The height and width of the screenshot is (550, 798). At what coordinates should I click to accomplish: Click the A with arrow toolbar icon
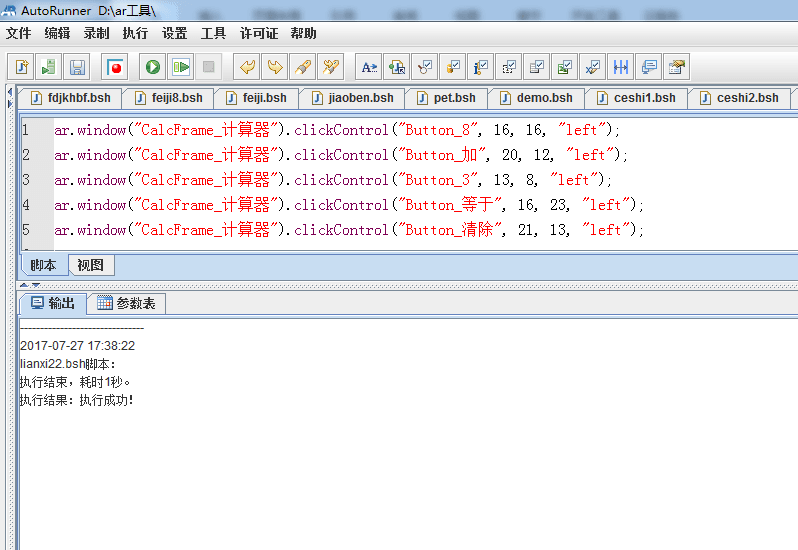[x=369, y=67]
